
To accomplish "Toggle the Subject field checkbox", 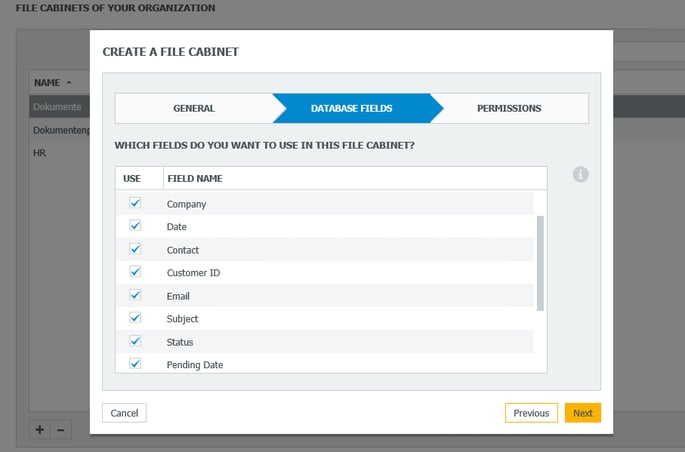I will point(135,318).
